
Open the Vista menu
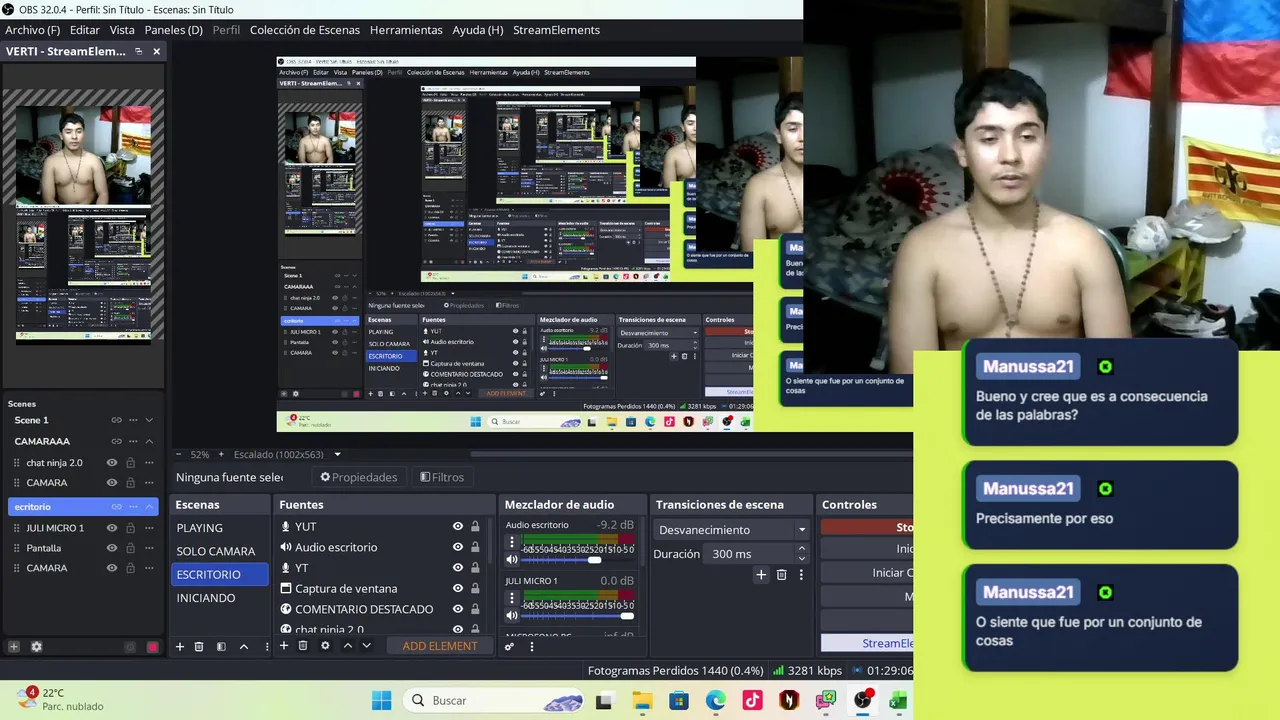pos(122,30)
